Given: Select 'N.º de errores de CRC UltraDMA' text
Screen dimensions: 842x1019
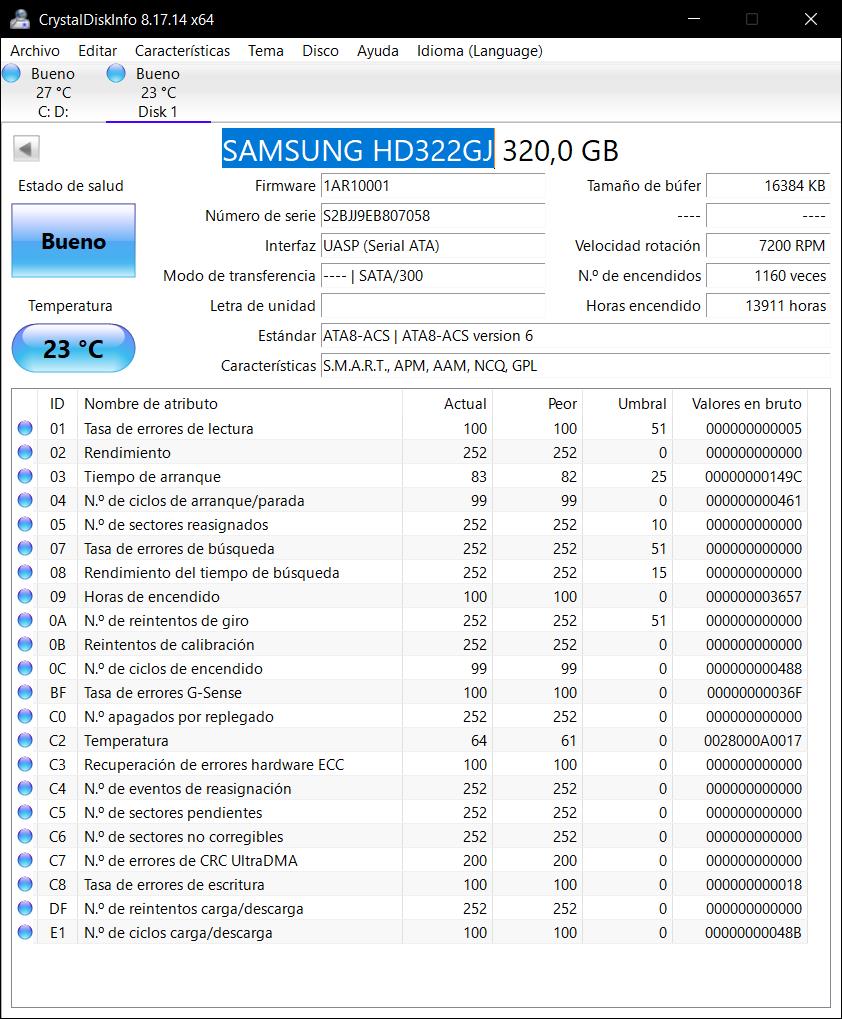Looking at the screenshot, I should pos(190,861).
